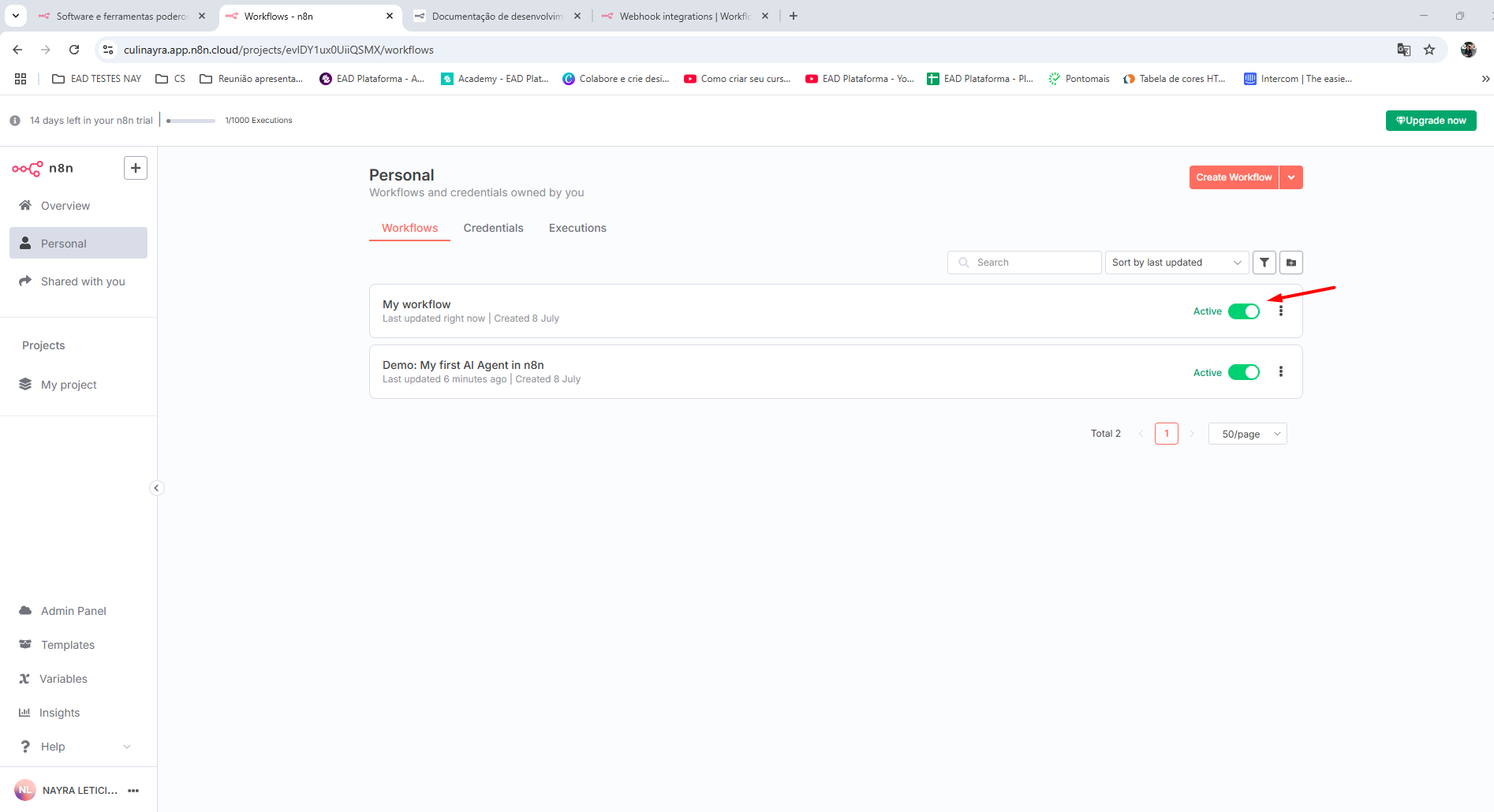This screenshot has height=812, width=1494.
Task: Open Demo: My first AI Agent in n8n
Action: click(x=463, y=365)
